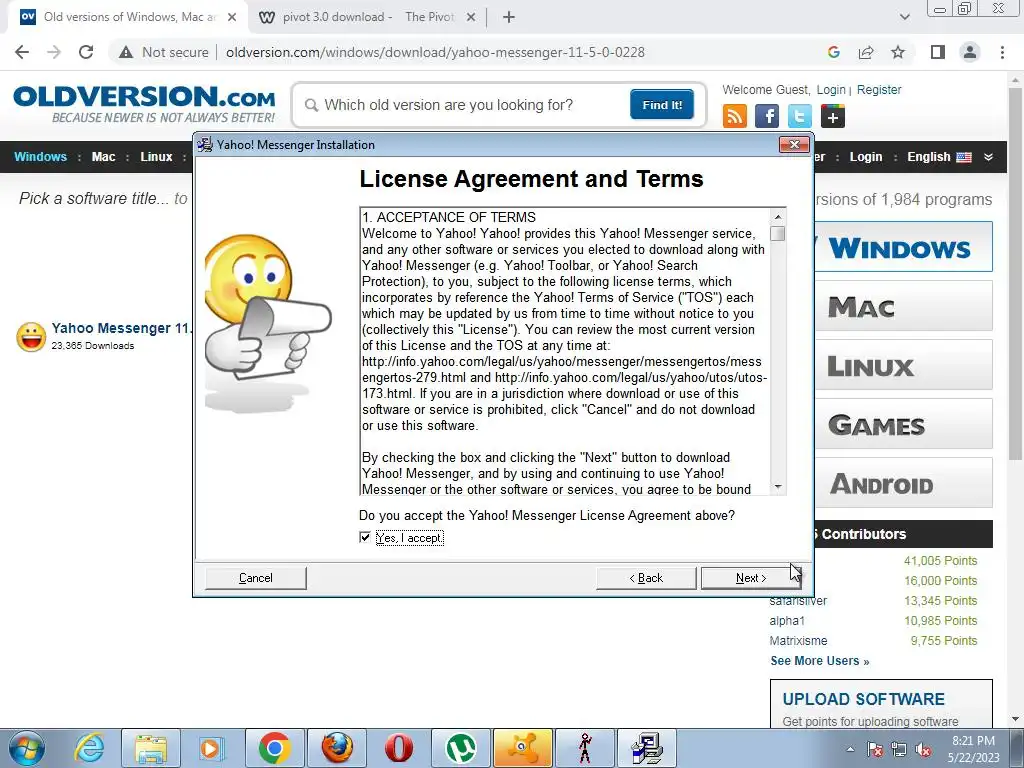Open the Chrome profile icon
The image size is (1024, 768).
[970, 52]
